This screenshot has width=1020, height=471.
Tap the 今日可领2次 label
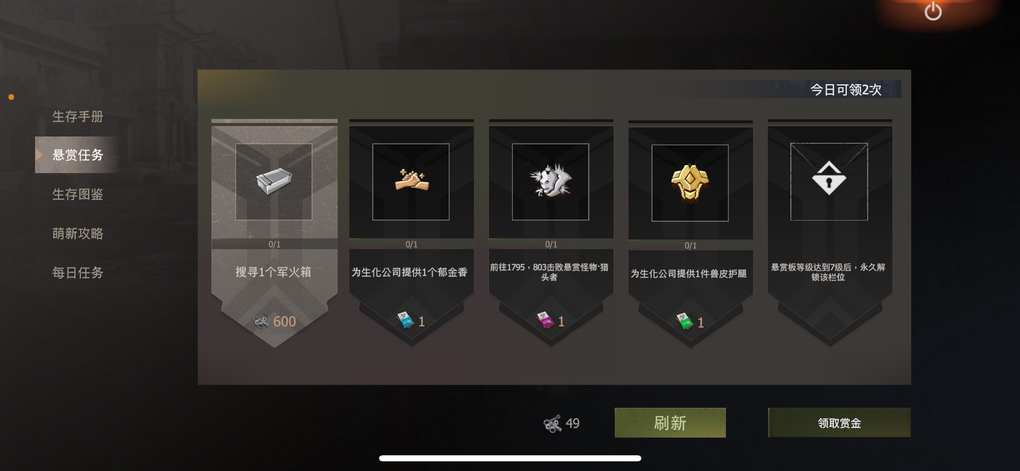tap(846, 90)
